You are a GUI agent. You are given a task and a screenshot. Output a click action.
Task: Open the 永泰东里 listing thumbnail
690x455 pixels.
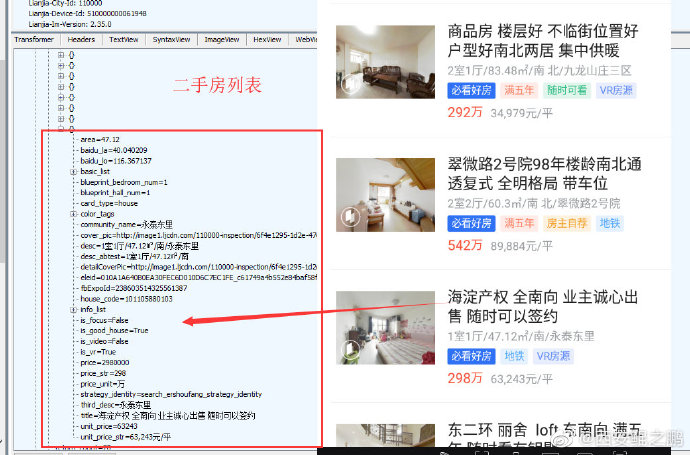(x=385, y=327)
